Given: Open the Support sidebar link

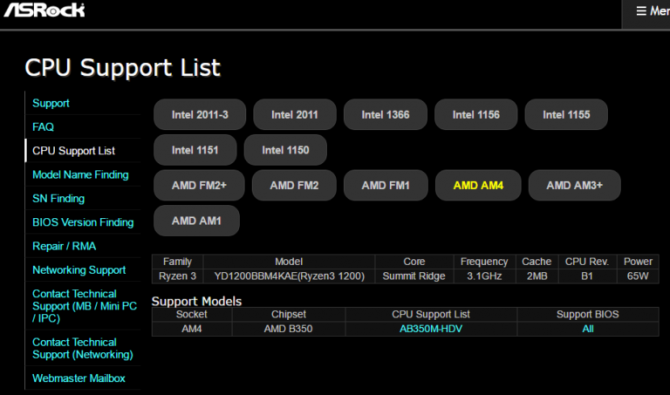Looking at the screenshot, I should (x=51, y=103).
